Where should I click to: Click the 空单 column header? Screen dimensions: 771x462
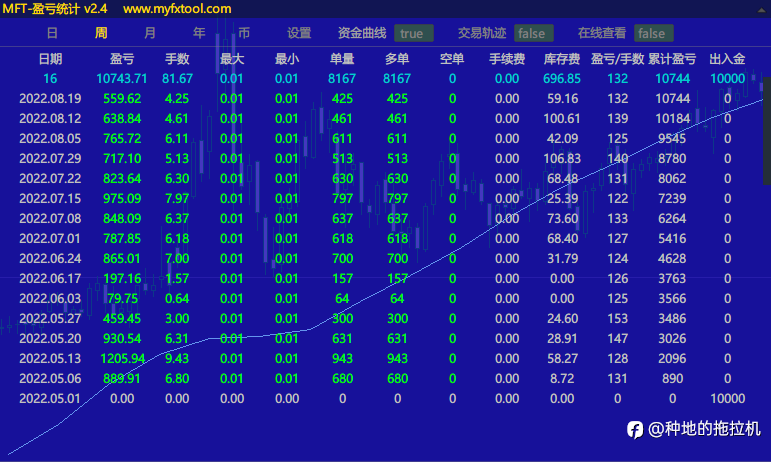click(452, 59)
